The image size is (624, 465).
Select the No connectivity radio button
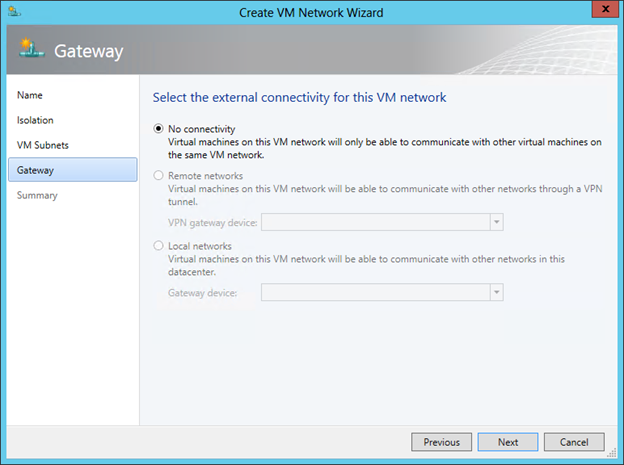tap(158, 129)
